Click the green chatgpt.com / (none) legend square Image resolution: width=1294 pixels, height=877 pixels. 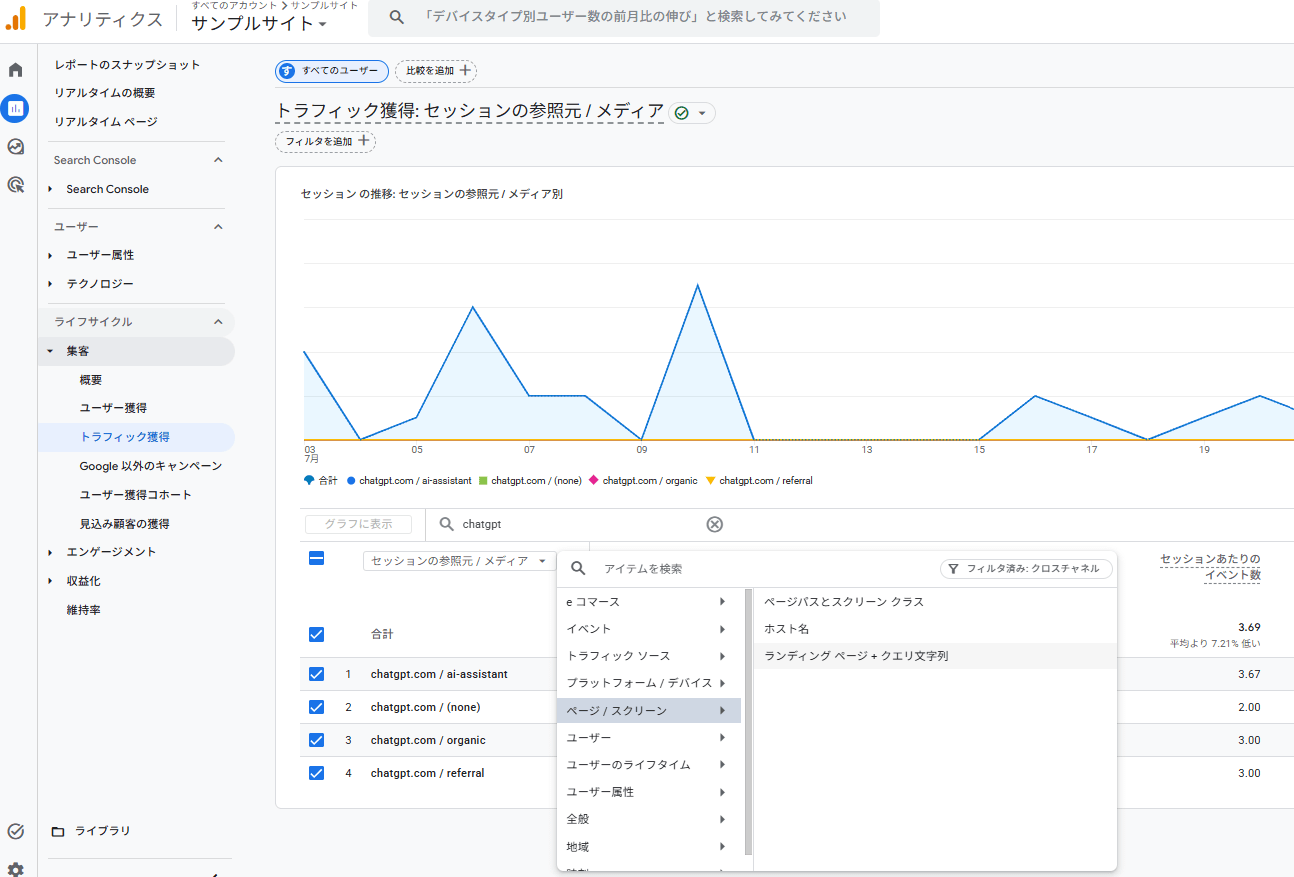click(x=483, y=481)
